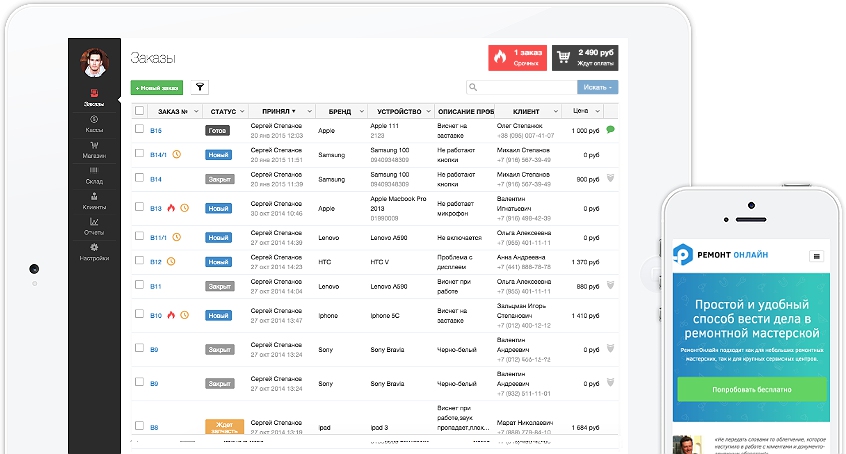The width and height of the screenshot is (846, 454).
Task: Check the box for order B14/1
Action: pyautogui.click(x=139, y=153)
